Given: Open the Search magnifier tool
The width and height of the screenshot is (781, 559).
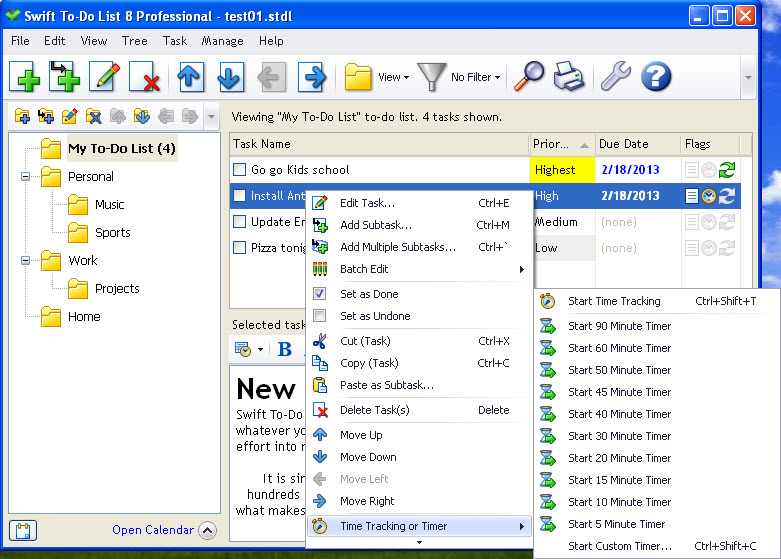Looking at the screenshot, I should coord(528,76).
